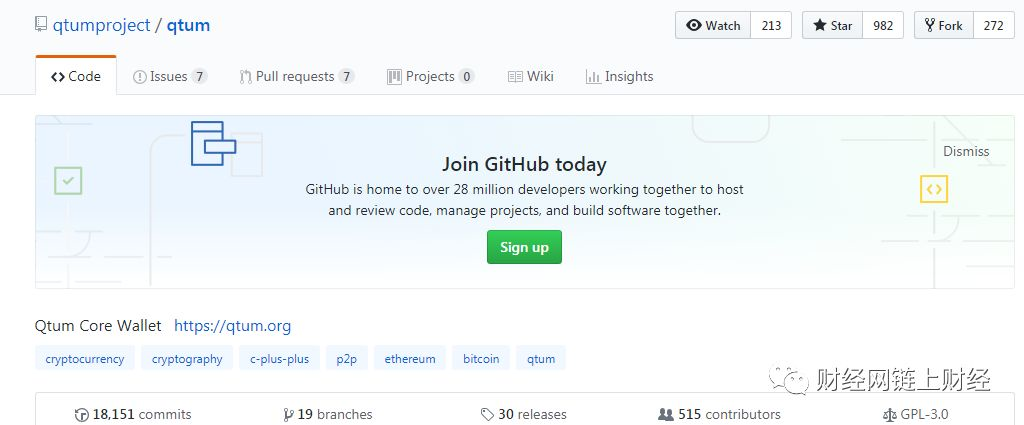
Task: Open the 30 releases page
Action: click(524, 414)
